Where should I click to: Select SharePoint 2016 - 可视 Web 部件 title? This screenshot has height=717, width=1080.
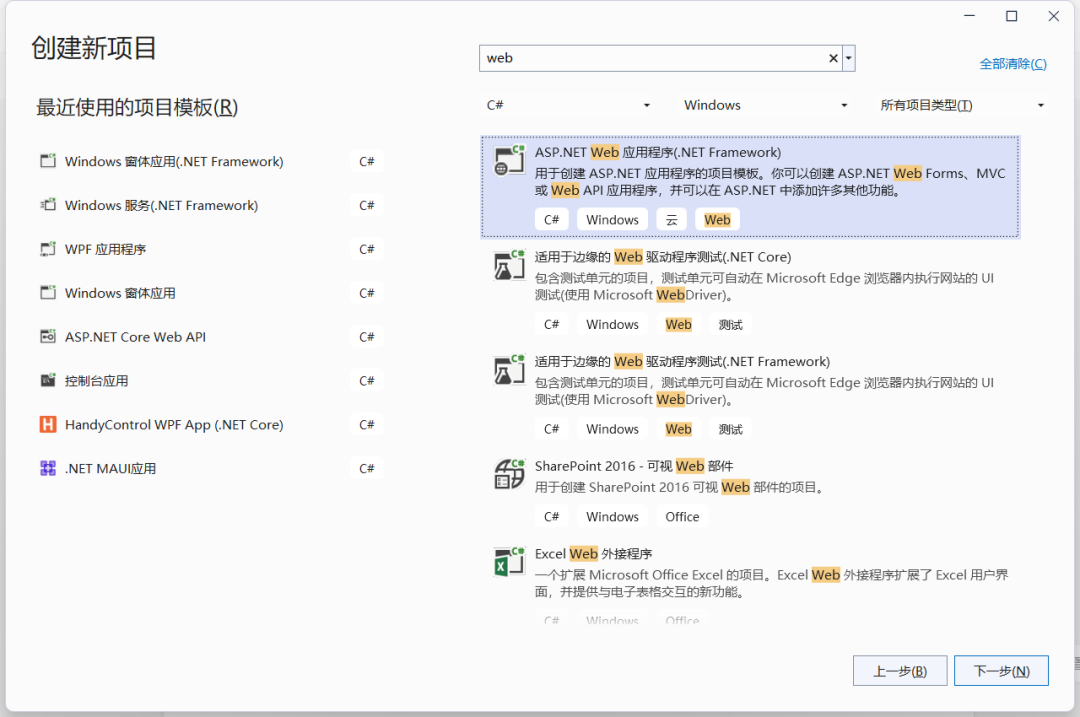coord(634,466)
